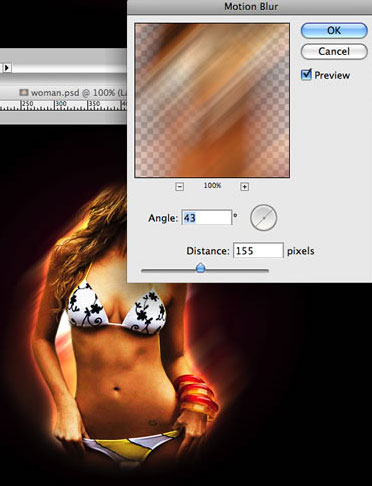Image resolution: width=372 pixels, height=486 pixels.
Task: Select the Angle input field
Action: 206,218
